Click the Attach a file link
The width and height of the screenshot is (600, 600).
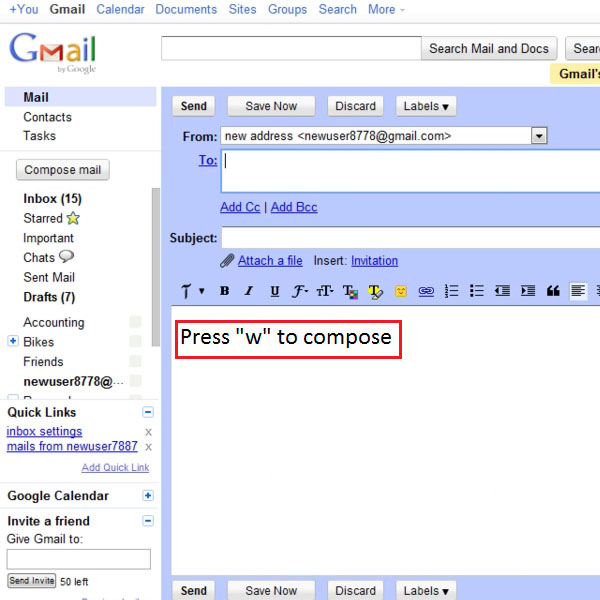pos(270,261)
